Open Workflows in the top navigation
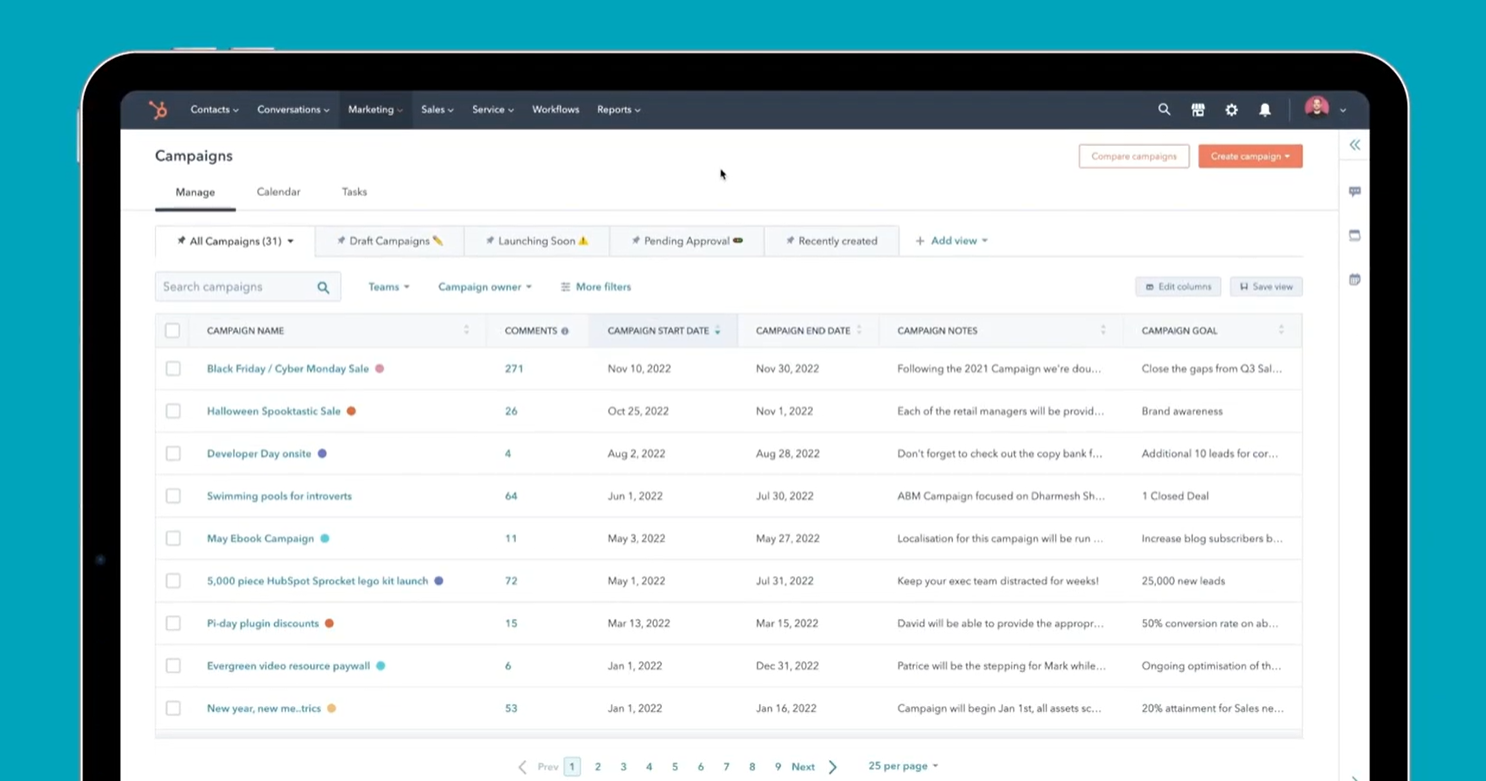The height and width of the screenshot is (781, 1486). [x=555, y=110]
